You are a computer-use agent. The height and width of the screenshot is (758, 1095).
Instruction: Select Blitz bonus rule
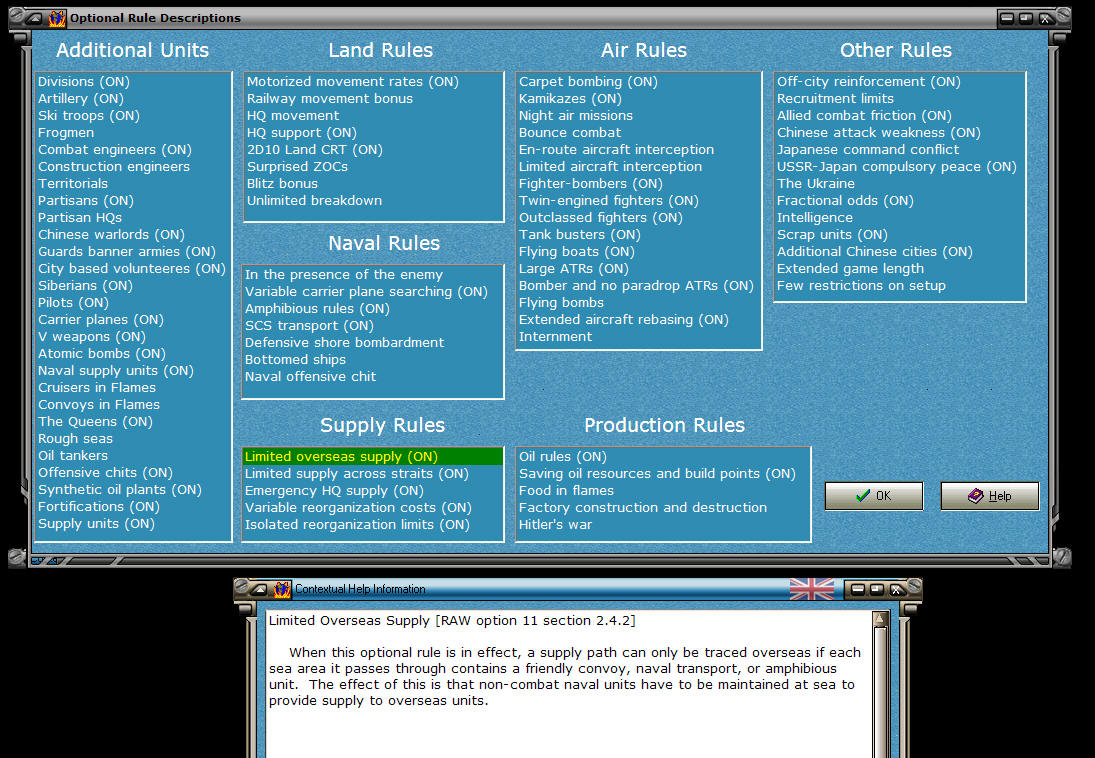click(282, 184)
